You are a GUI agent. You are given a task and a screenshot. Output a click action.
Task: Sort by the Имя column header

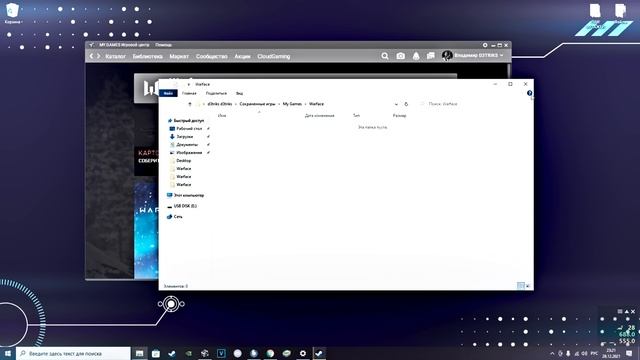222,116
